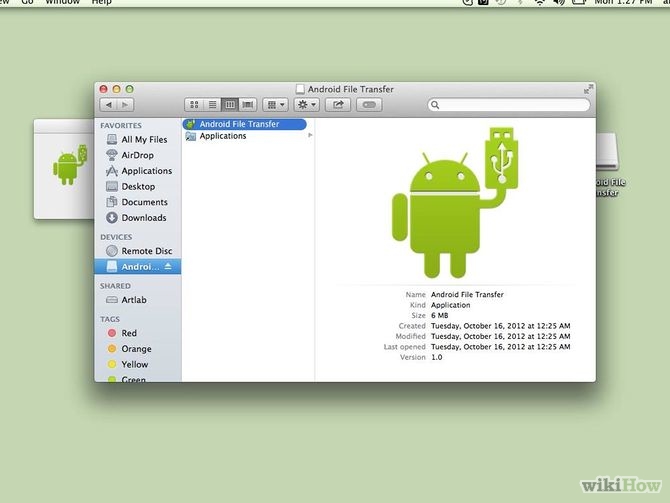
Task: Click the AirDrop parachute icon
Action: pos(112,155)
